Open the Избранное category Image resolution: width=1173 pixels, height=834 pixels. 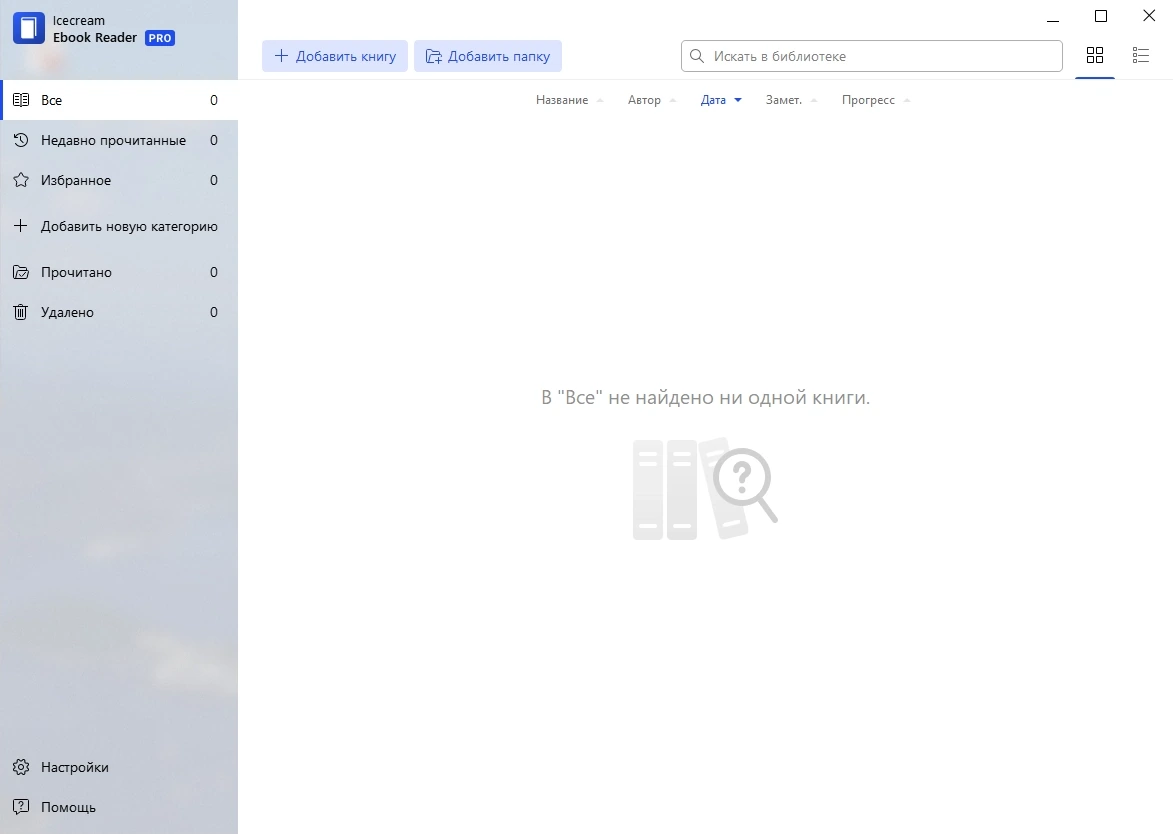(x=119, y=180)
